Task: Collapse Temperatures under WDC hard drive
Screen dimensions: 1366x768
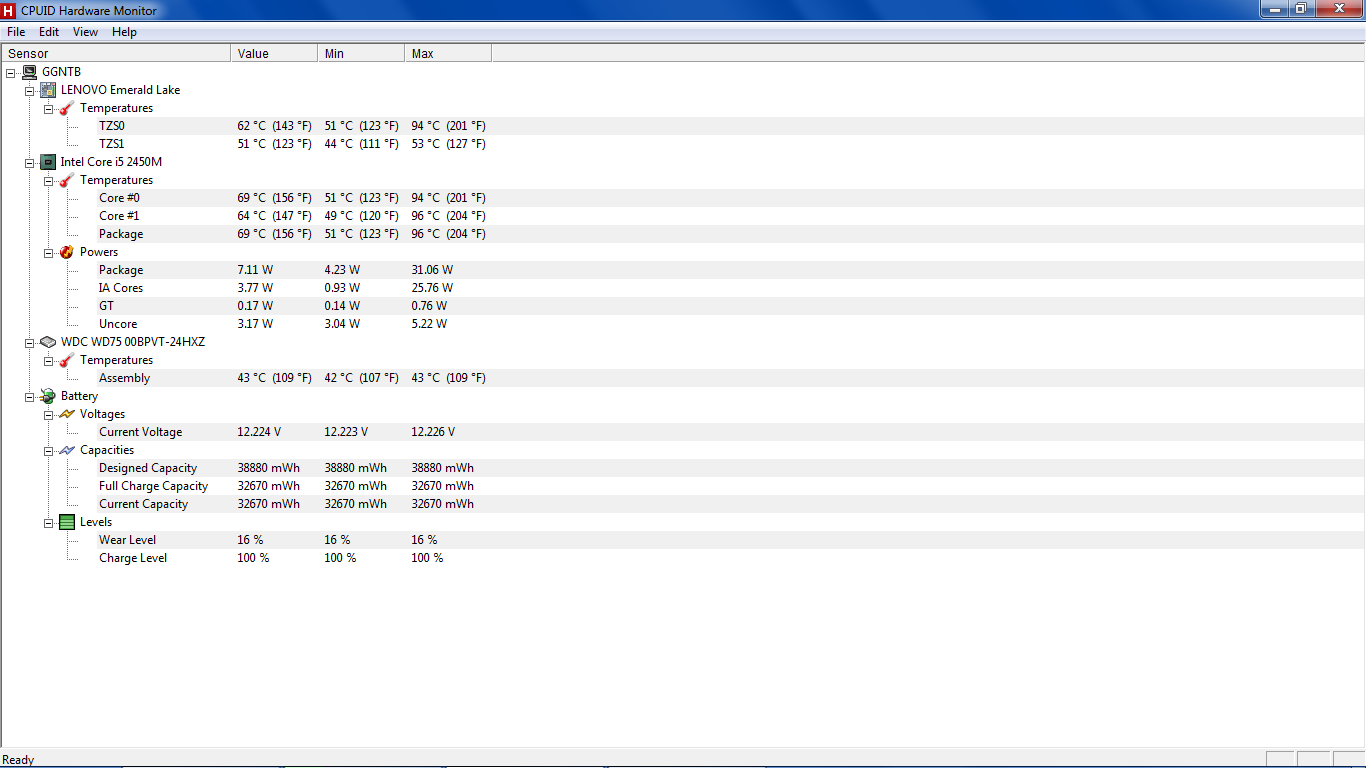Action: click(x=49, y=361)
